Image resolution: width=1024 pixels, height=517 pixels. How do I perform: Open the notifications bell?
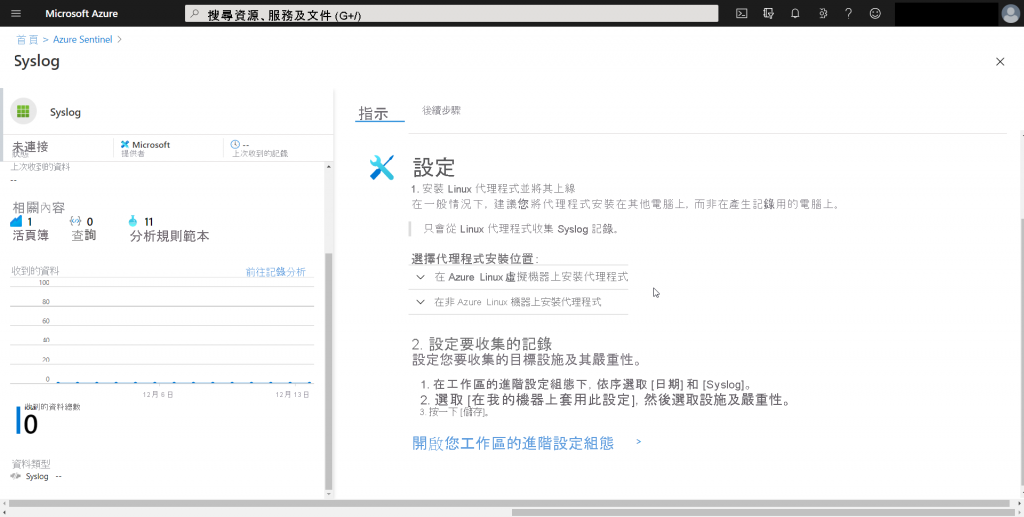pyautogui.click(x=795, y=13)
